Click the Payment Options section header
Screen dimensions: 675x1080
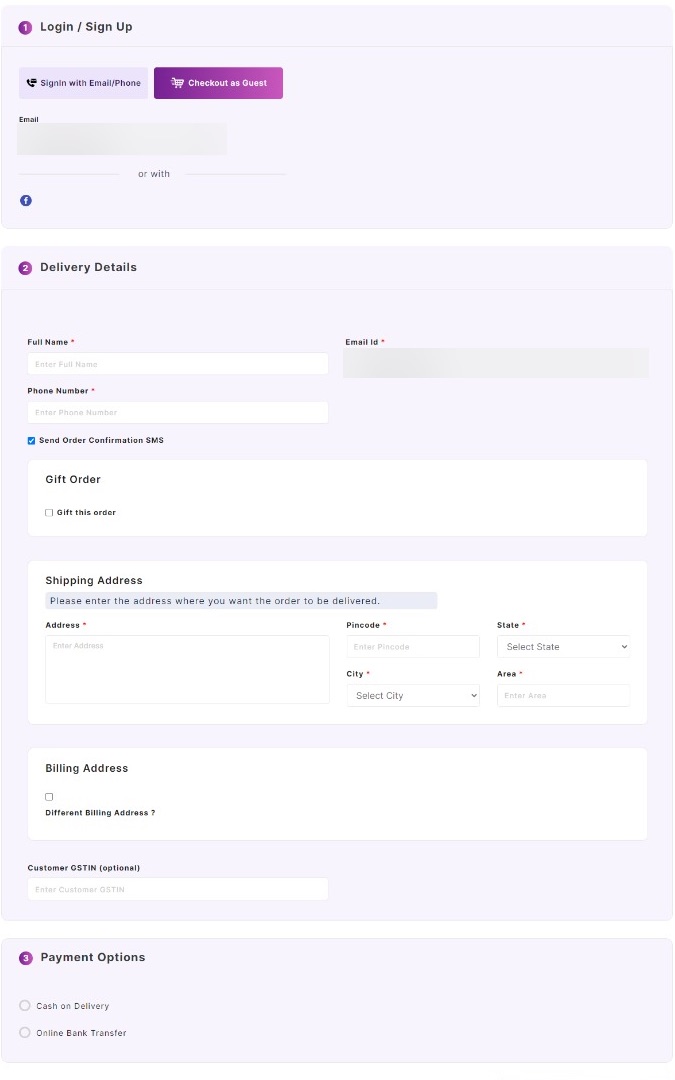click(x=93, y=957)
